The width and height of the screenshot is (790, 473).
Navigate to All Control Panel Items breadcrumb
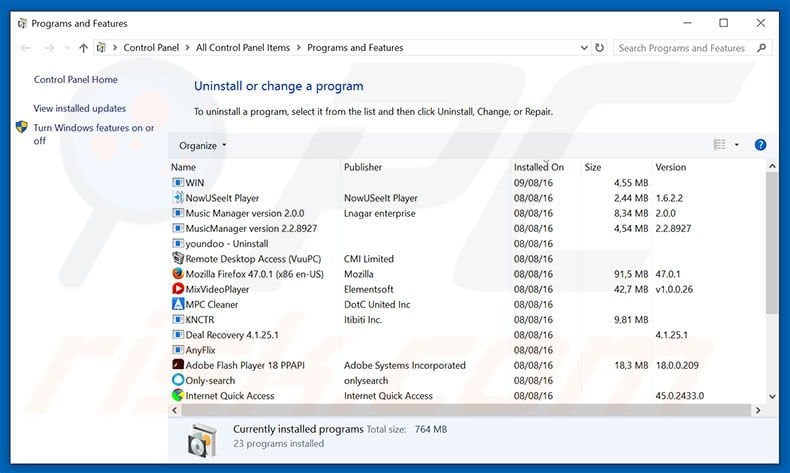coord(243,47)
